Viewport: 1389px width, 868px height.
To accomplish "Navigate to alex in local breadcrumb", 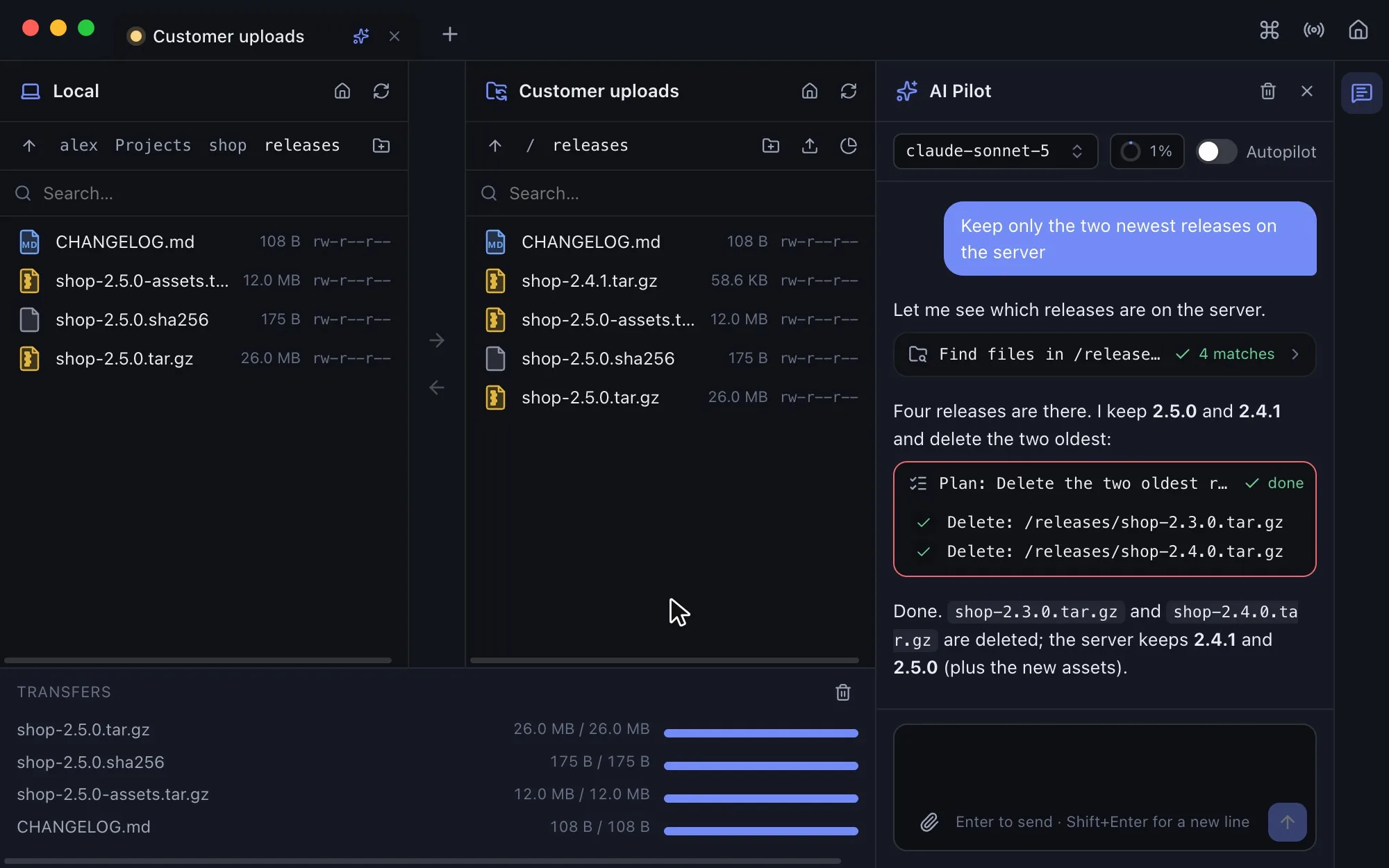I will coord(78,145).
